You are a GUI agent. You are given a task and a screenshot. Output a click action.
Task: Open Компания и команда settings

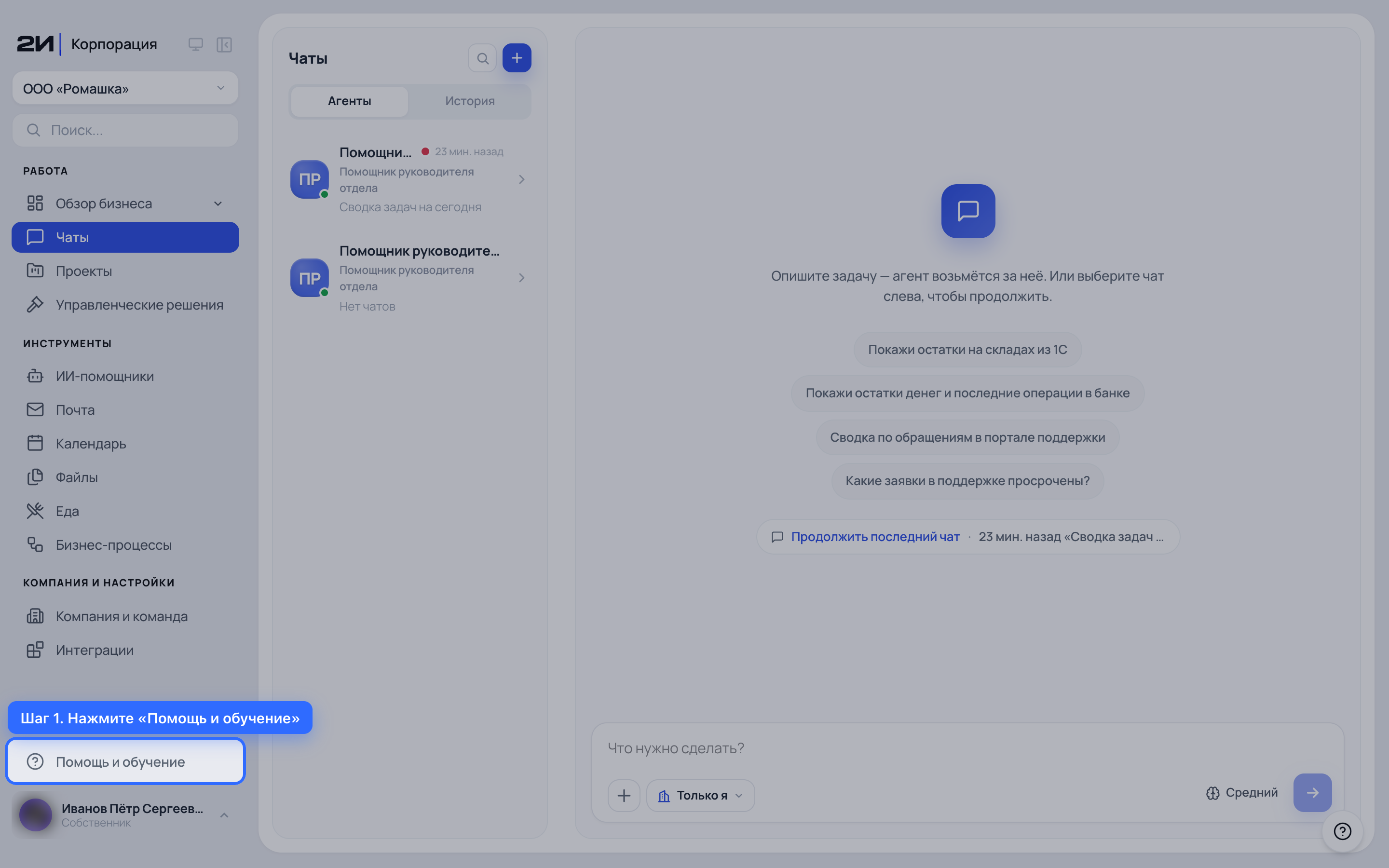[125, 616]
